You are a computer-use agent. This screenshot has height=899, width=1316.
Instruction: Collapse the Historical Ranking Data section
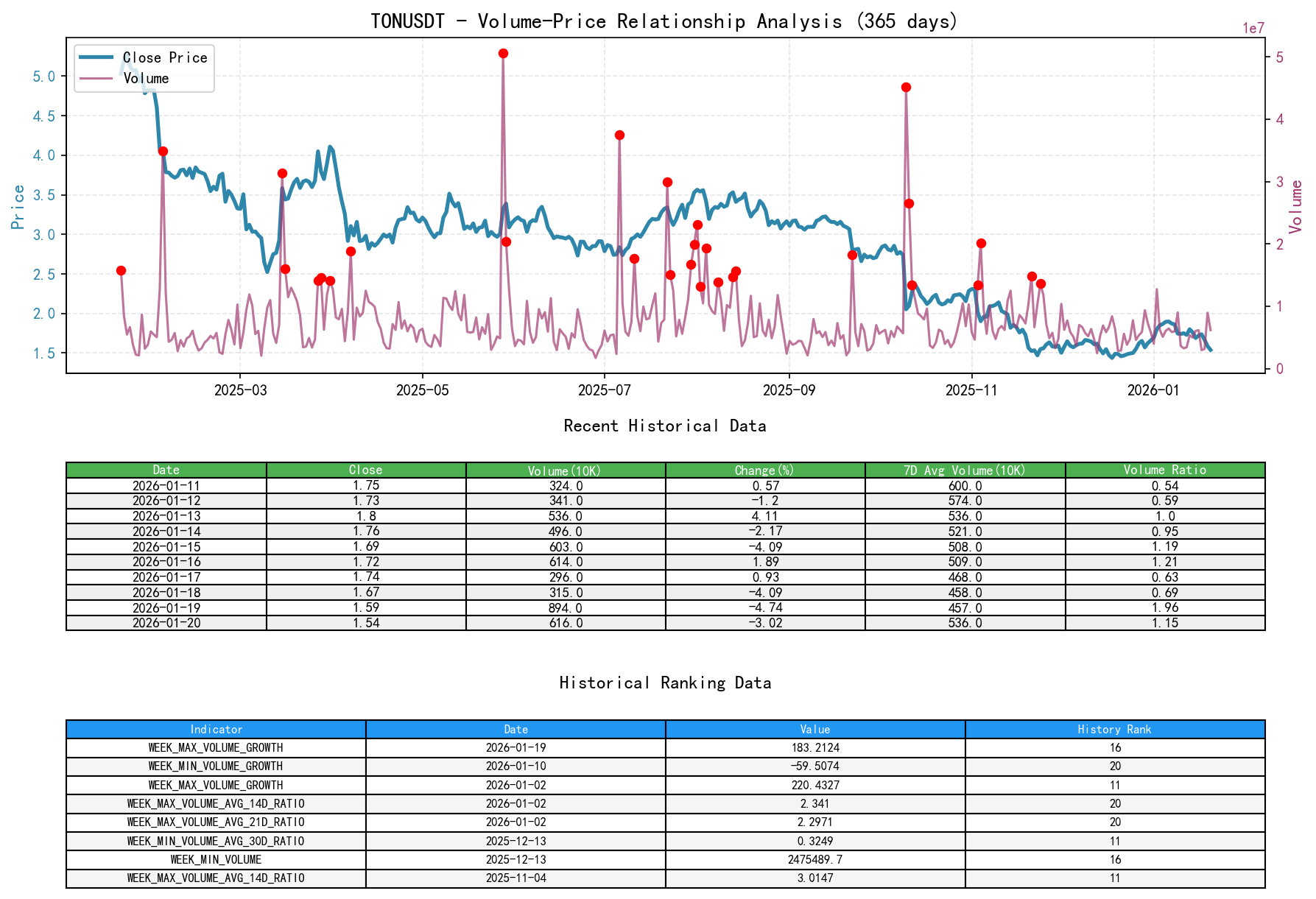point(665,683)
